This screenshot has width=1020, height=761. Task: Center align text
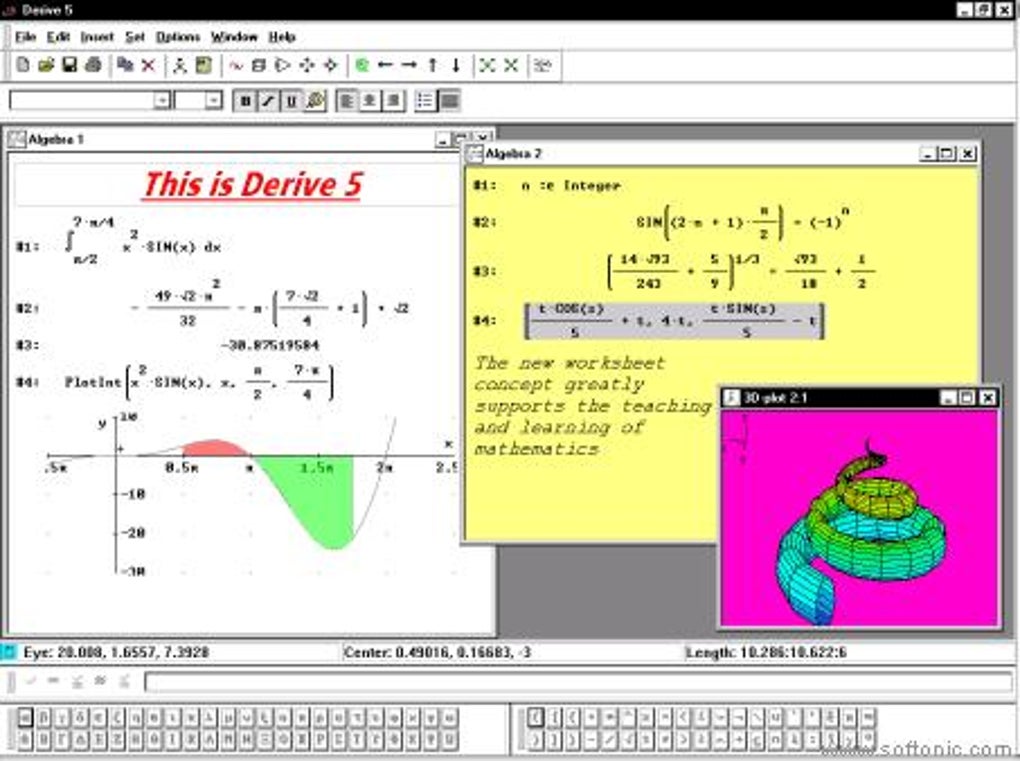pos(370,101)
